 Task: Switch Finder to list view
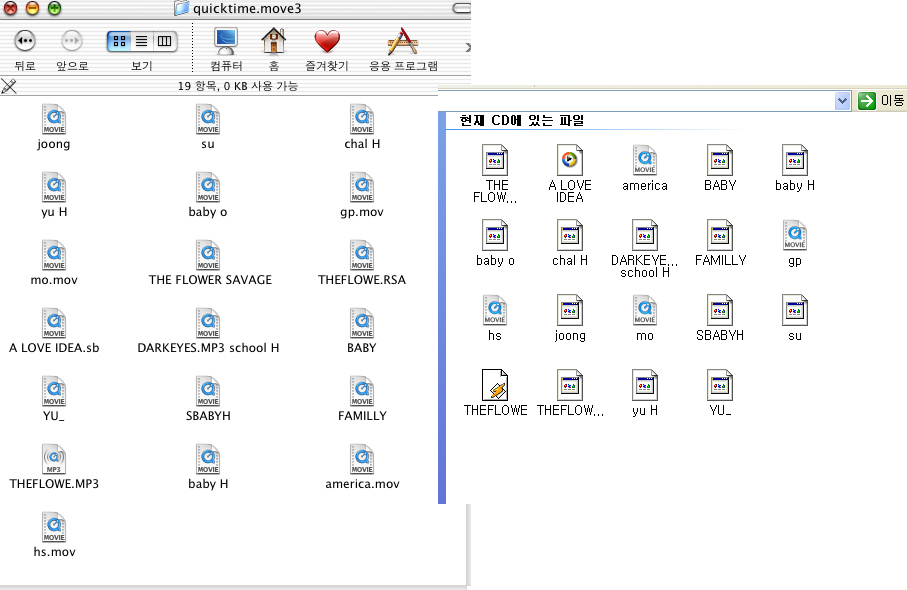(142, 41)
